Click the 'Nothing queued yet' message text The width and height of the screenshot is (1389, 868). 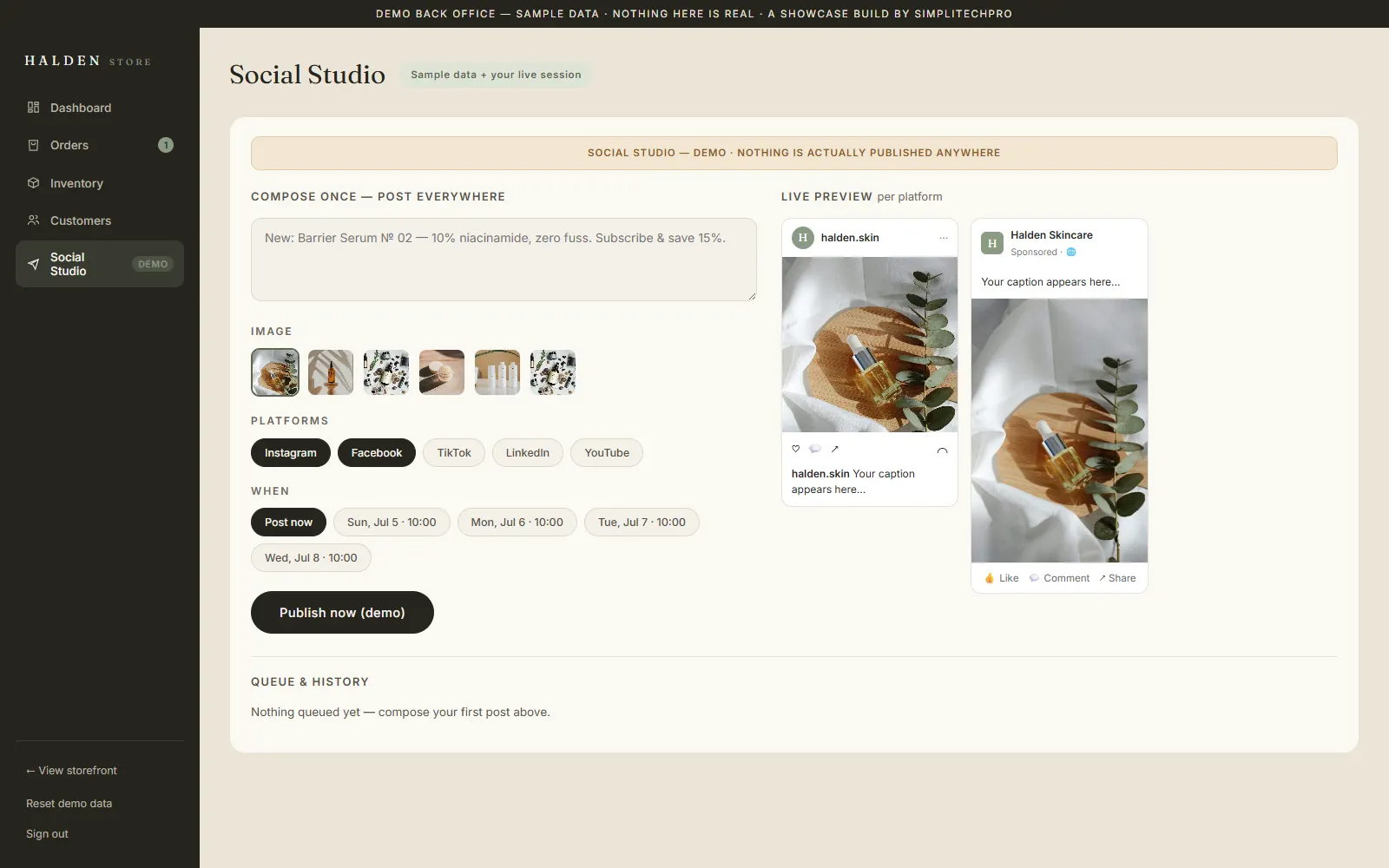coord(400,712)
